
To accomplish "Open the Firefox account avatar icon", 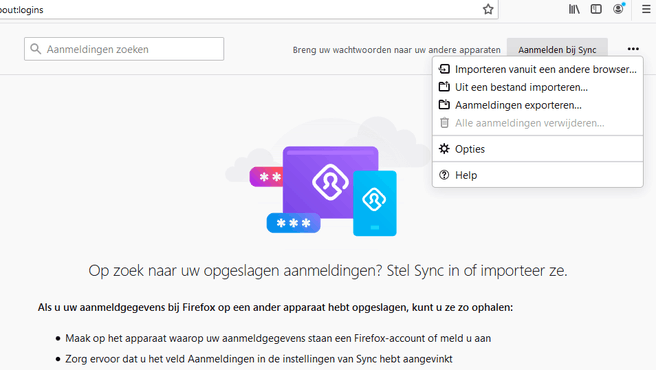I will (618, 9).
